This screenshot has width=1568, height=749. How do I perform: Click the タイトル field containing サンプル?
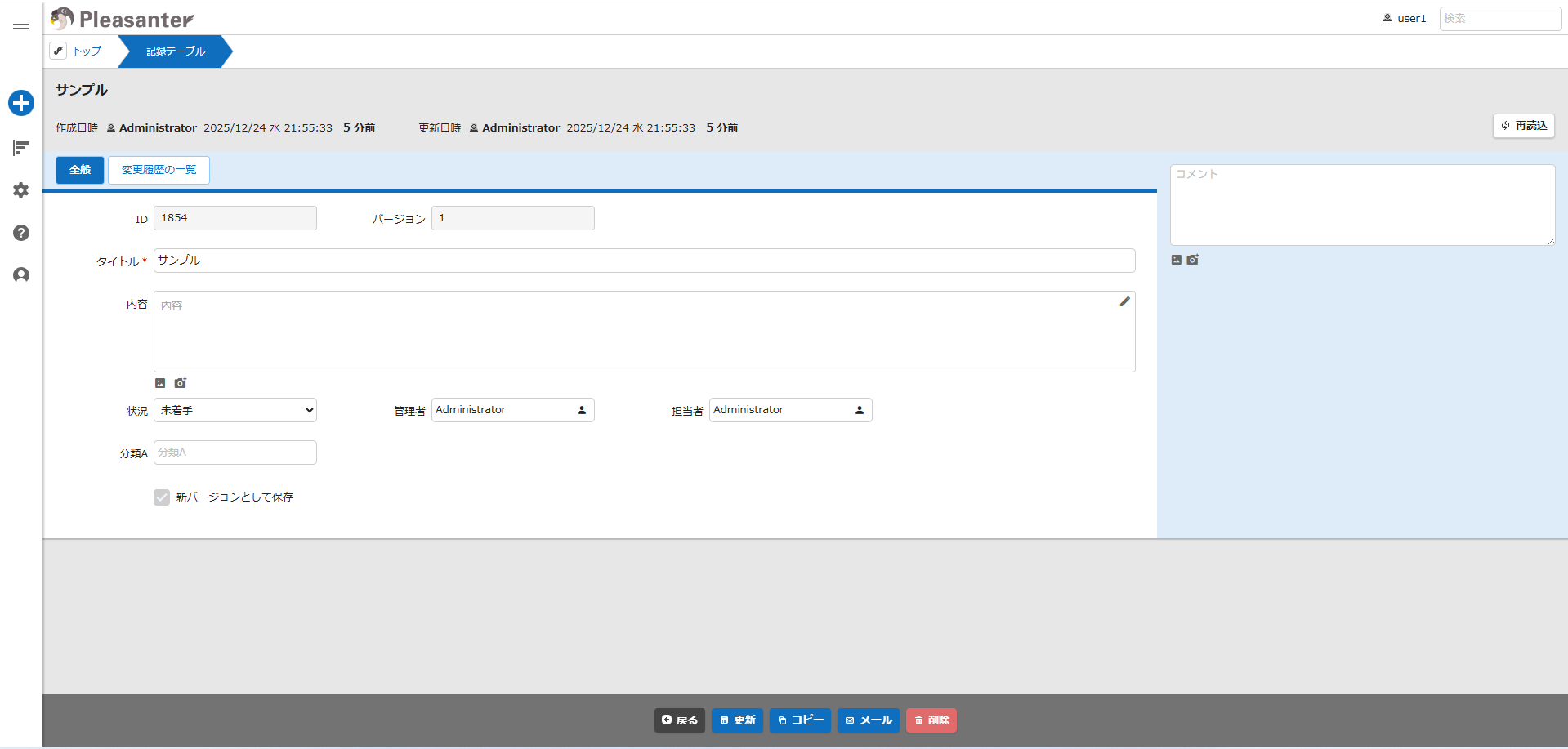tap(645, 261)
